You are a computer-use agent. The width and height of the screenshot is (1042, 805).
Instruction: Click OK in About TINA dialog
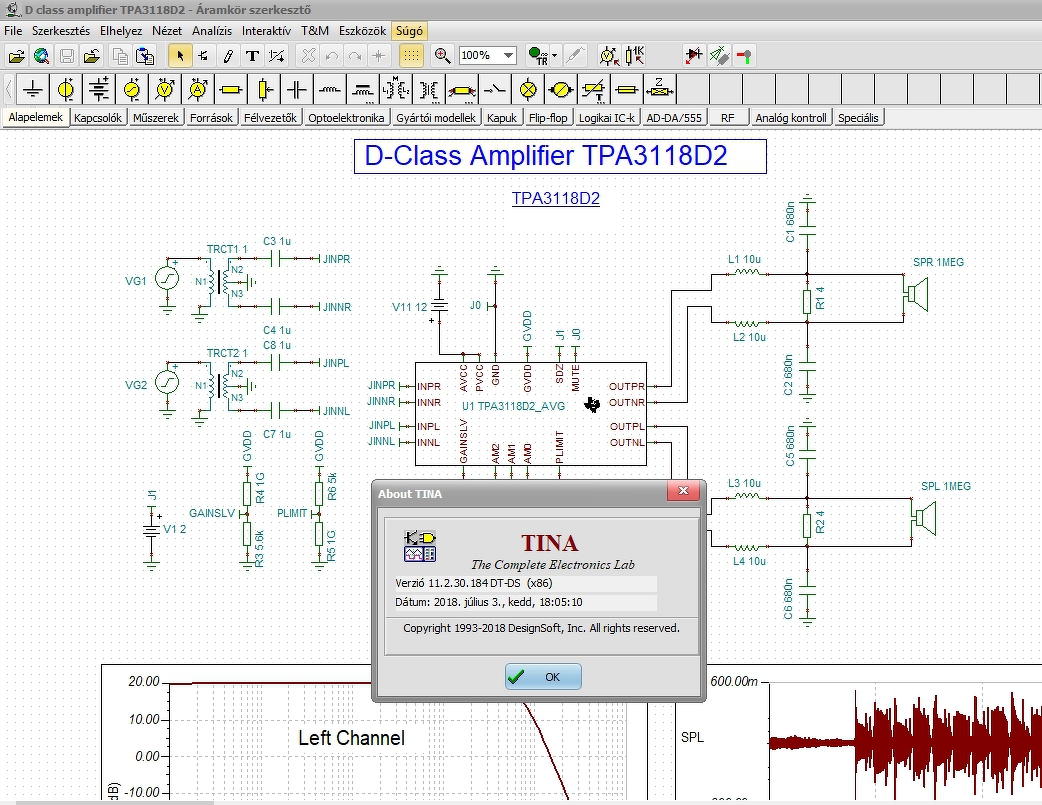tap(543, 677)
